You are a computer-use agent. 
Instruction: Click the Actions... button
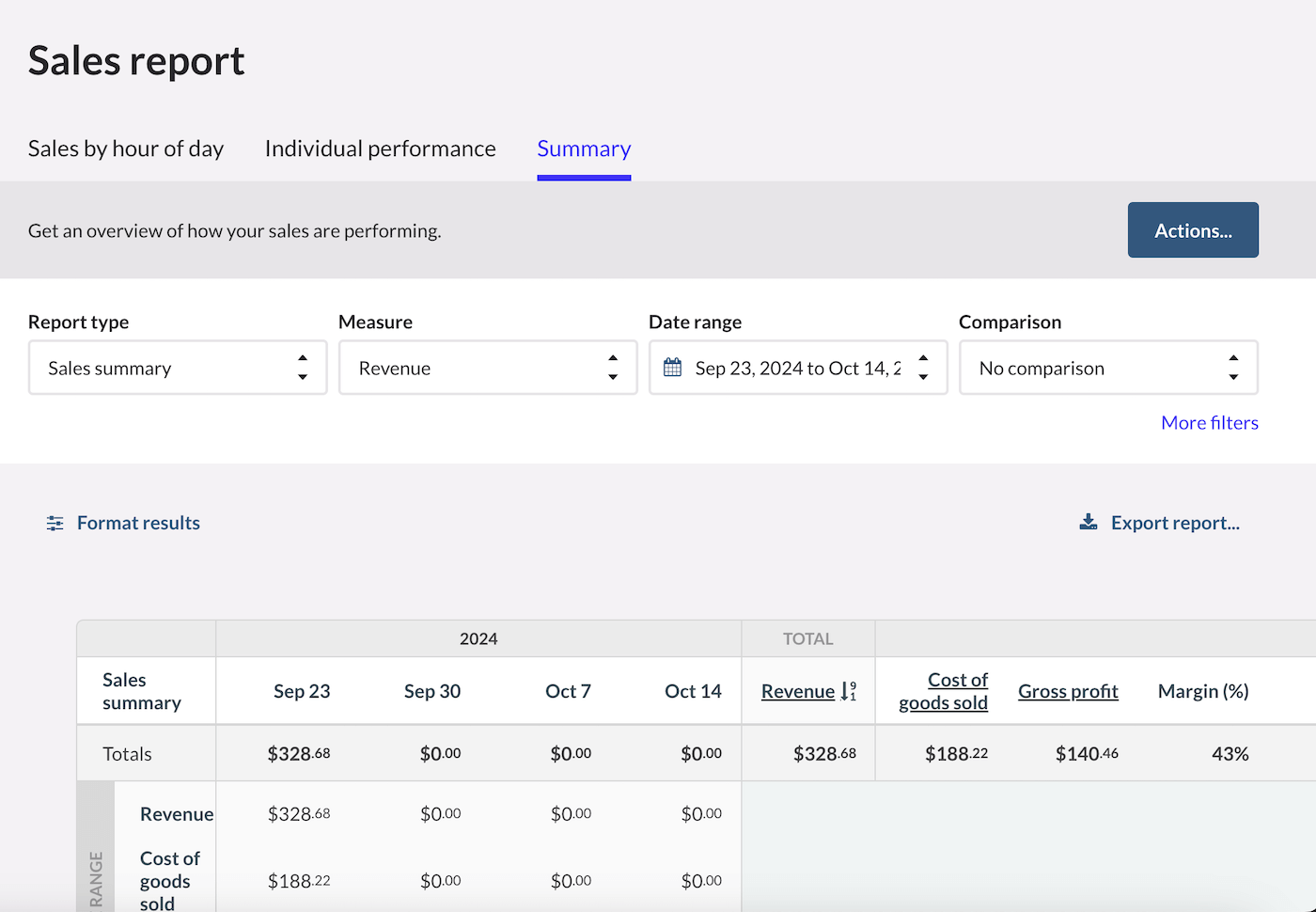[x=1192, y=230]
